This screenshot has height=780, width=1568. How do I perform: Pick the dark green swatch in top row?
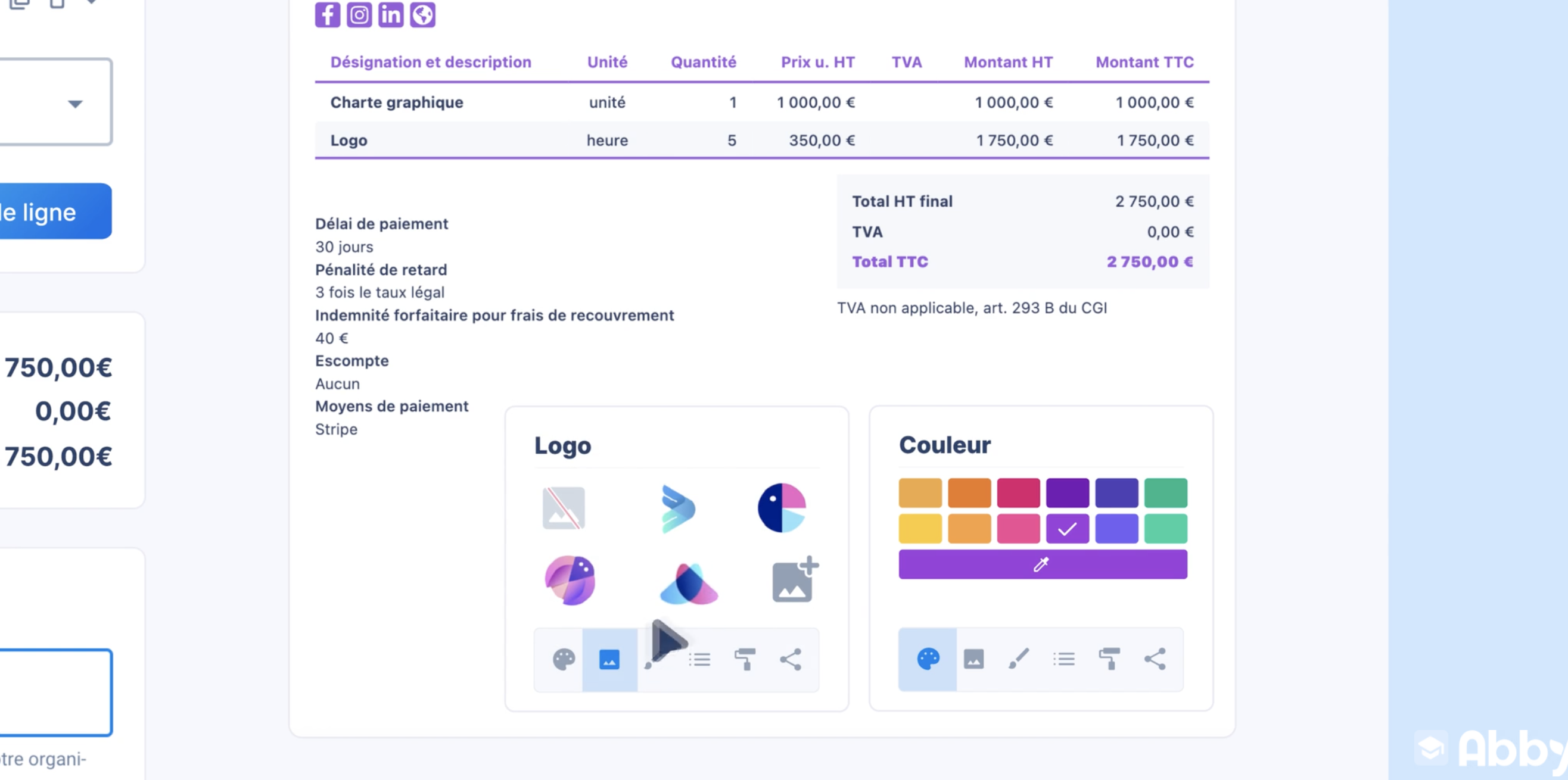point(1166,493)
